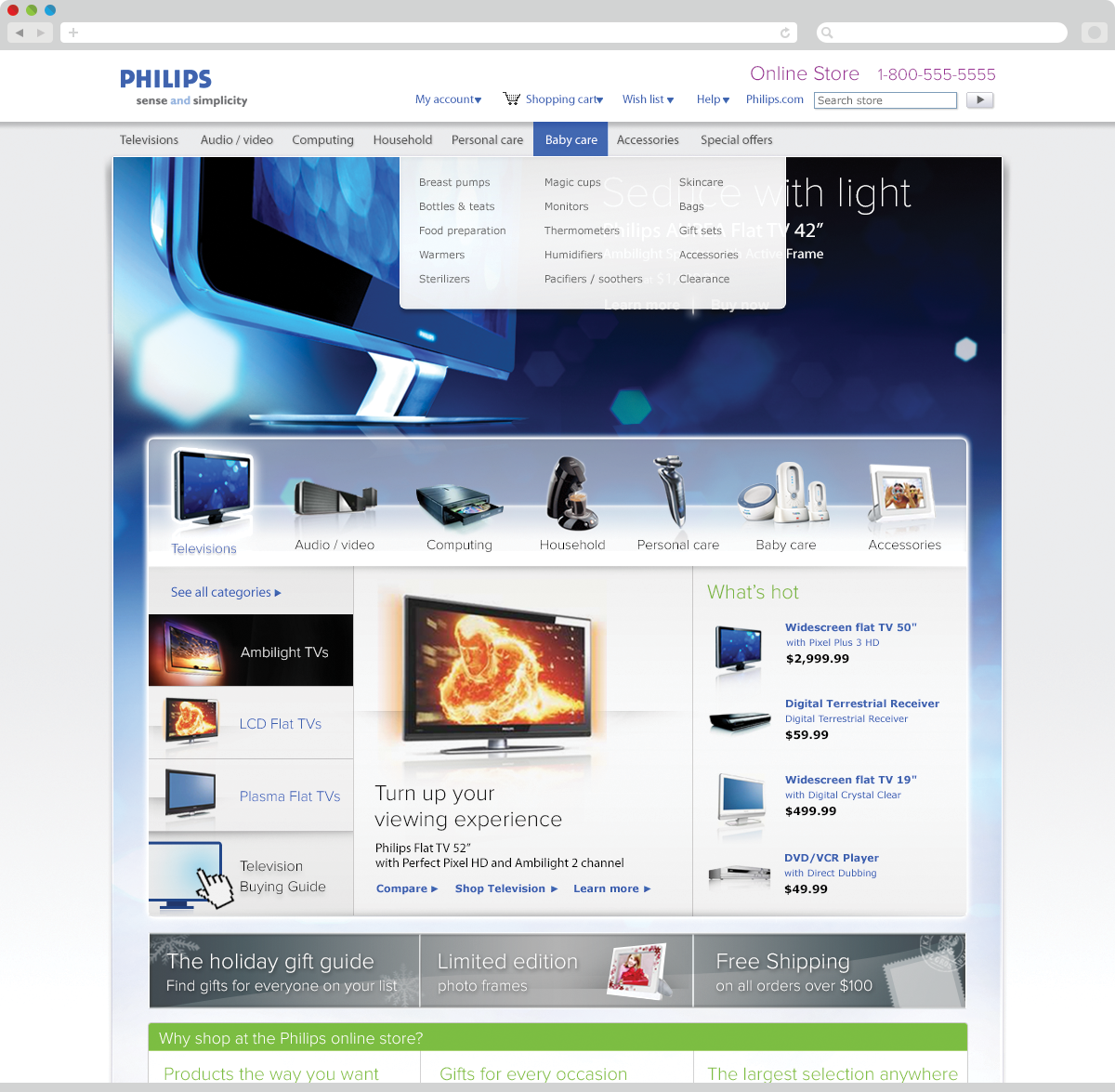Click the browser address bar
This screenshot has height=1092, width=1115.
(429, 33)
